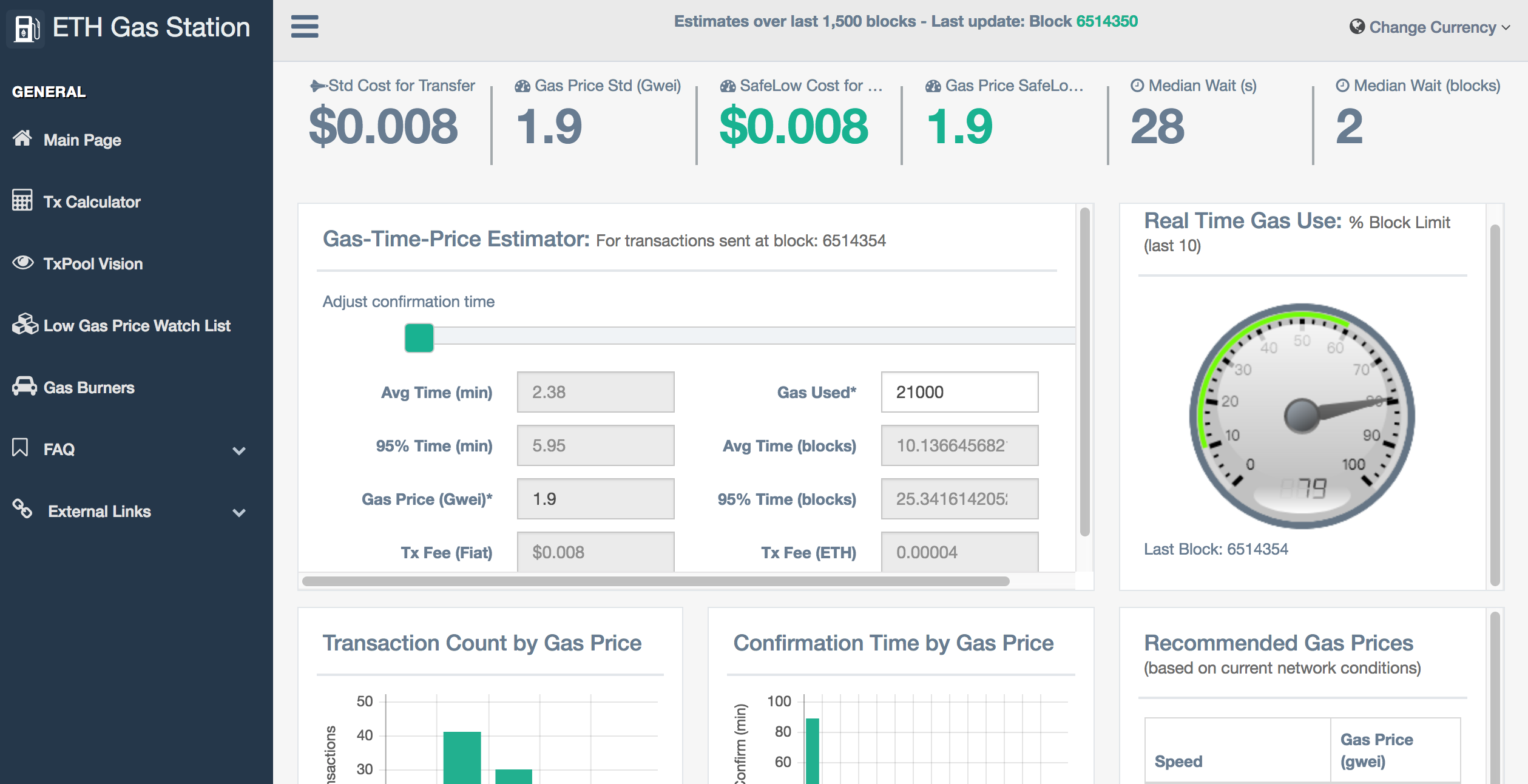Viewport: 1528px width, 784px height.
Task: Click the estimator horizontal scrollbar
Action: tap(655, 581)
